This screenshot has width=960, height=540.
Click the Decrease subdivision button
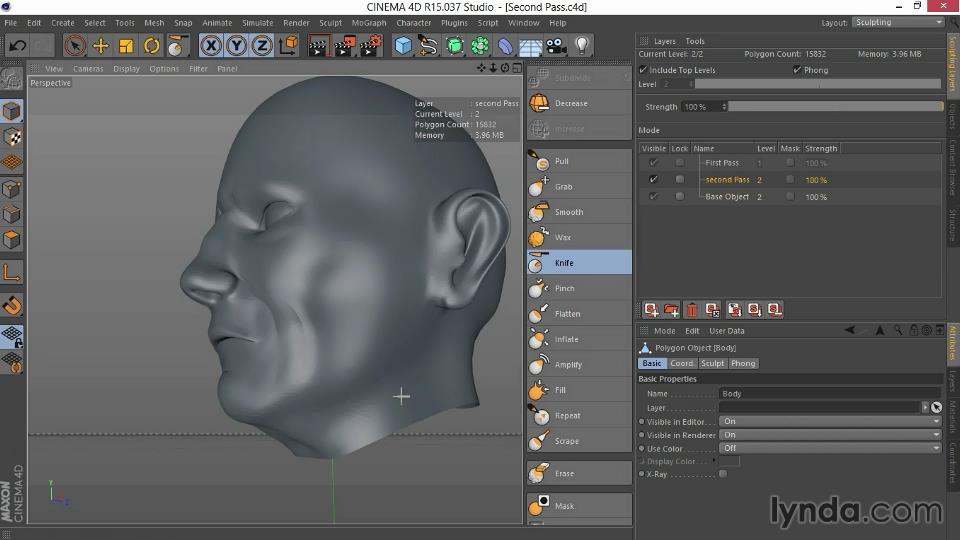point(570,103)
